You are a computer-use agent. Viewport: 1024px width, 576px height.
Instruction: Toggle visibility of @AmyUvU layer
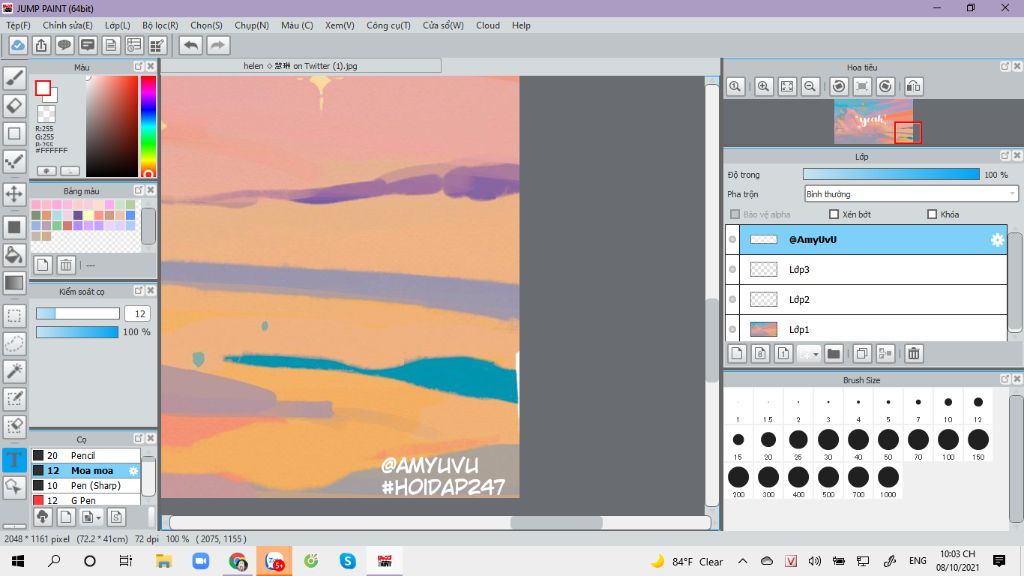coord(732,240)
